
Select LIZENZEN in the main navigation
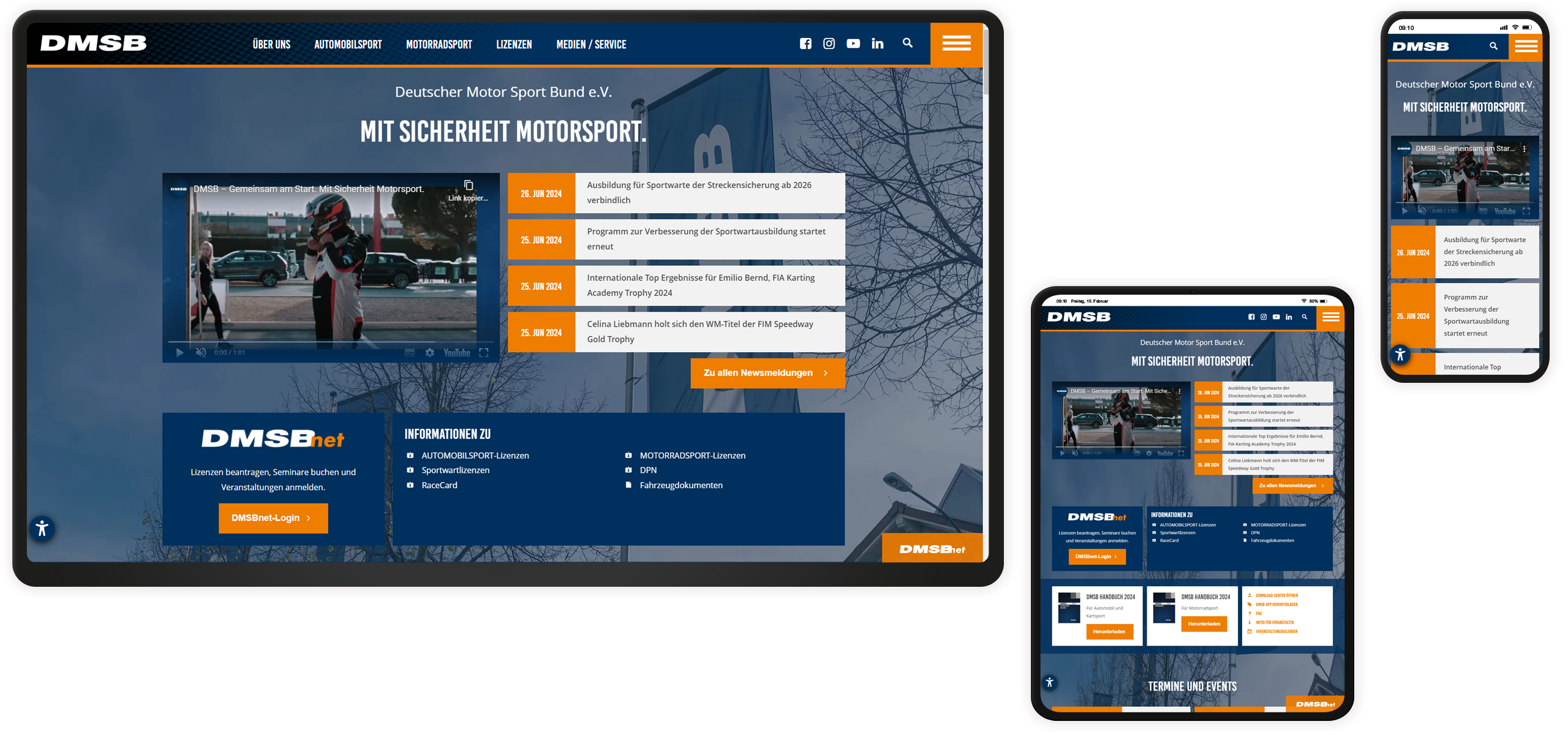click(514, 44)
